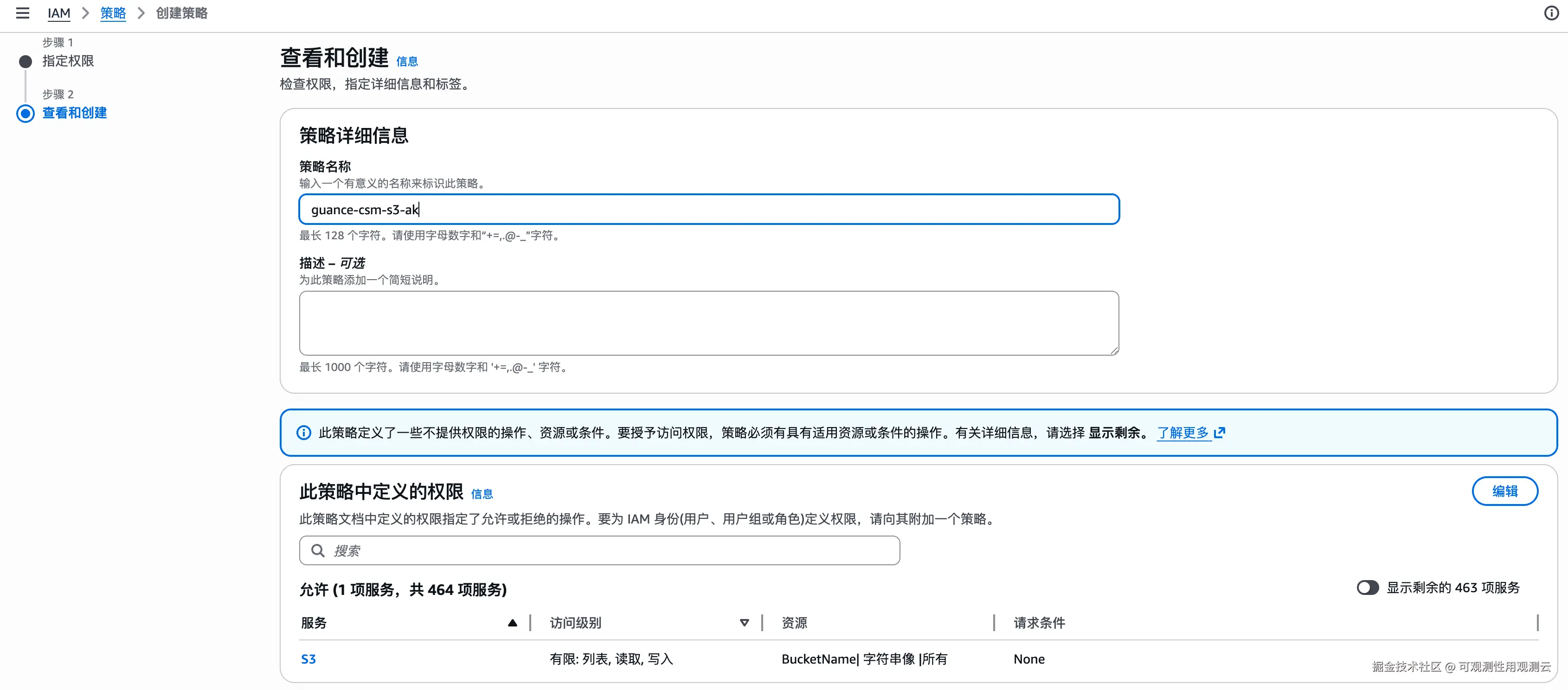Open the 策略 breadcrumb link
This screenshot has height=690, width=1568.
point(113,13)
